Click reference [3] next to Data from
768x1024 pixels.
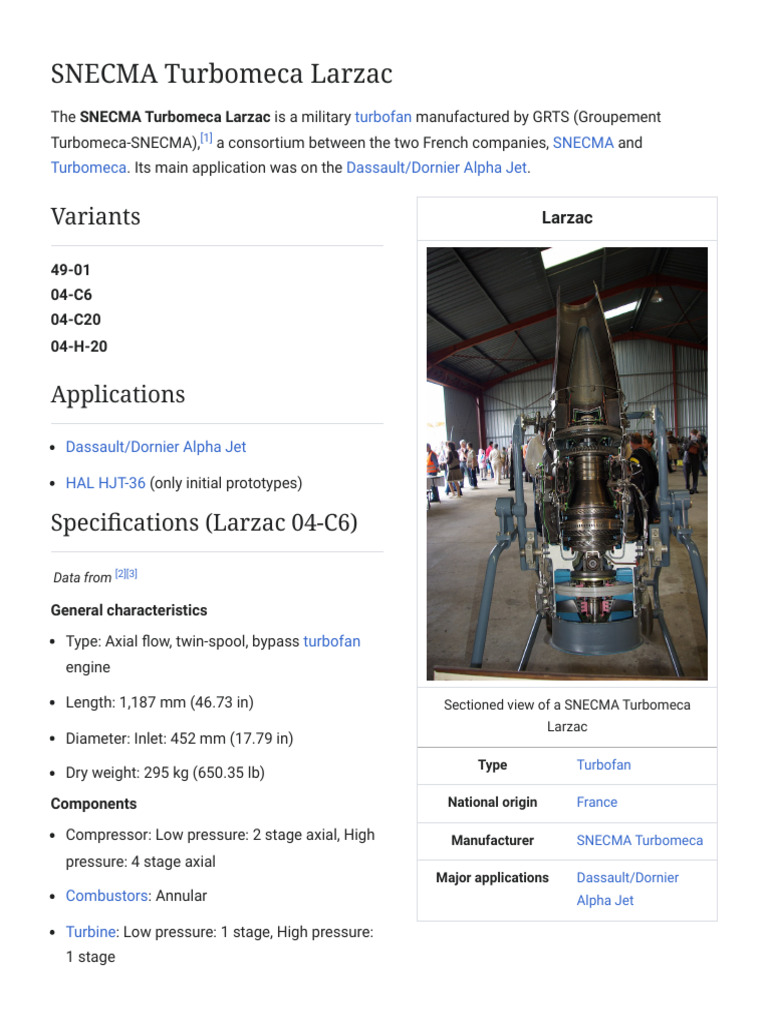pos(132,573)
